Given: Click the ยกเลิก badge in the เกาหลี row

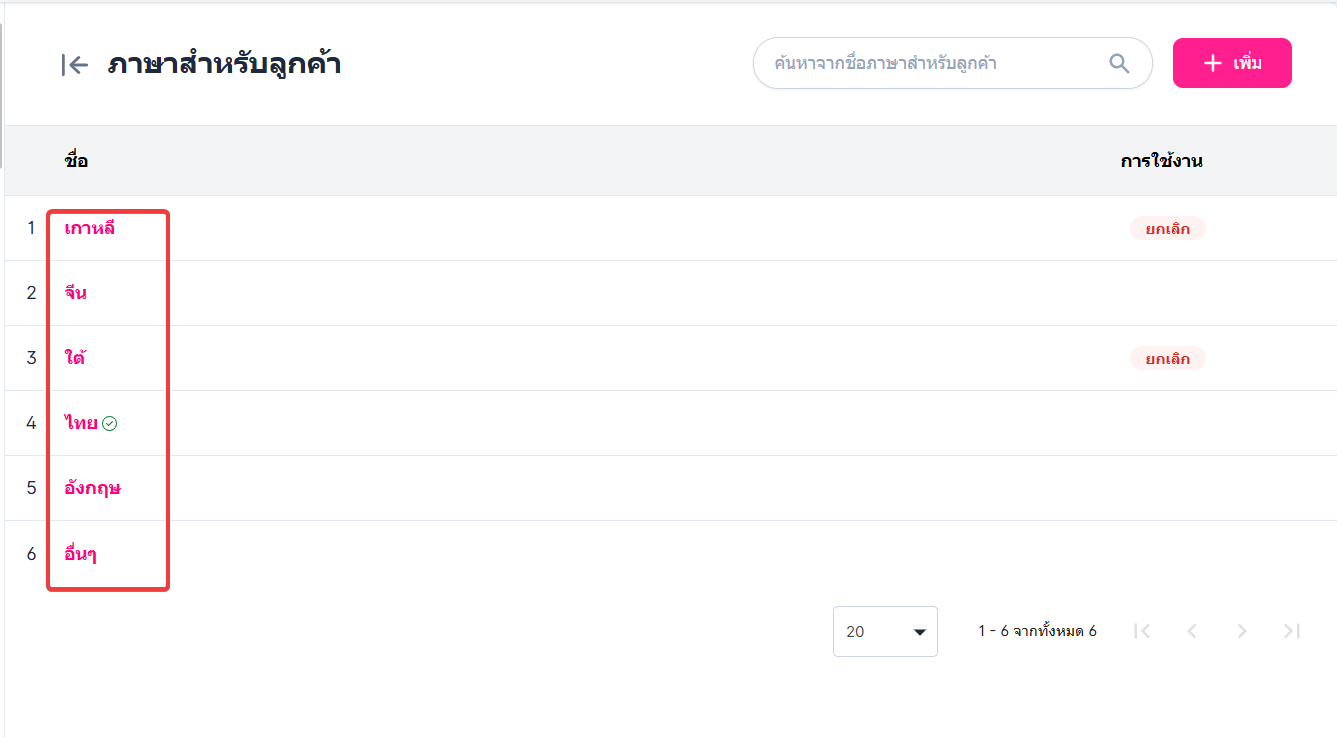Looking at the screenshot, I should pyautogui.click(x=1167, y=228).
